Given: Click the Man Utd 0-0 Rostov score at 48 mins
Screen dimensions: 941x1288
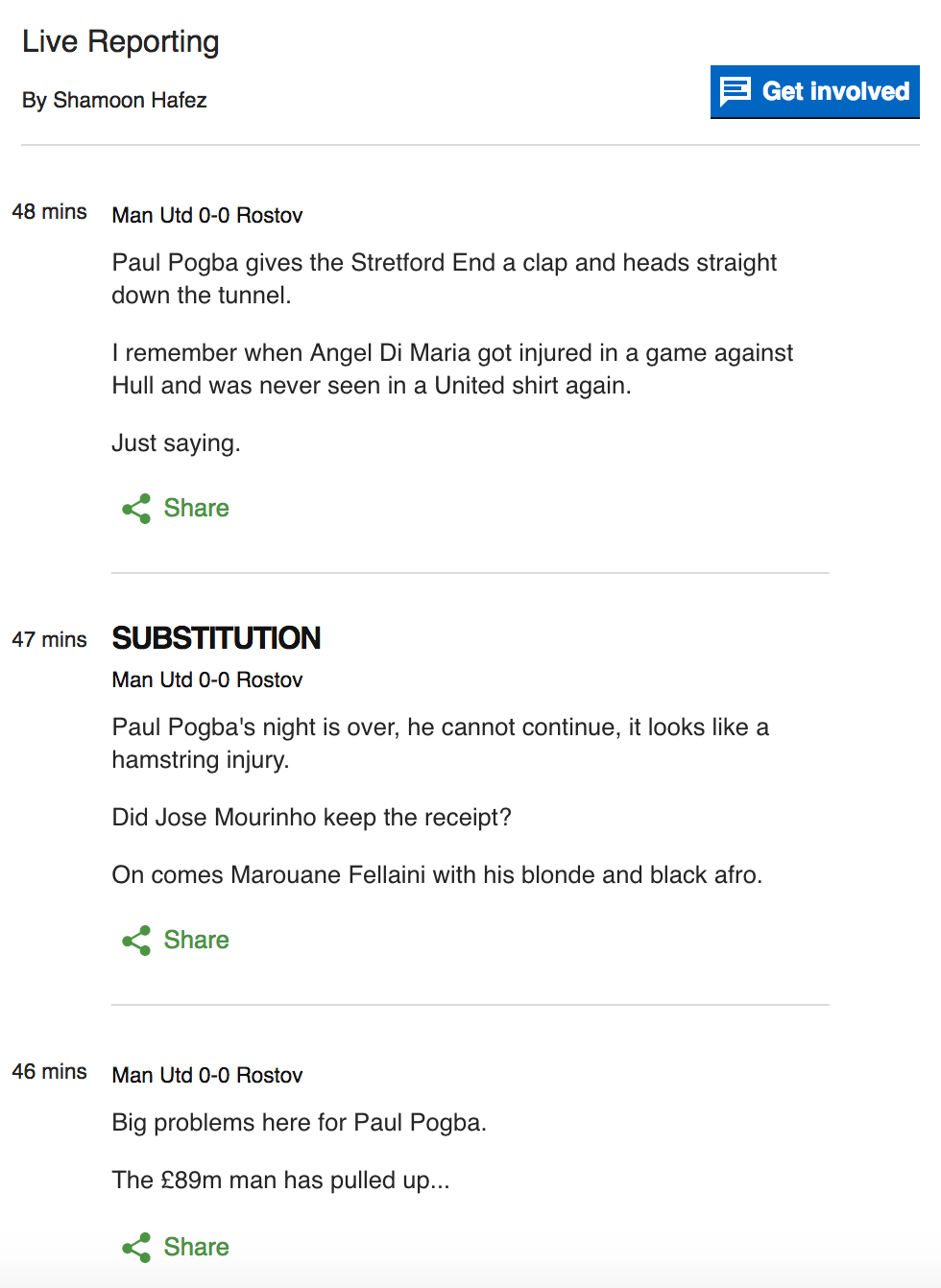Looking at the screenshot, I should (207, 215).
